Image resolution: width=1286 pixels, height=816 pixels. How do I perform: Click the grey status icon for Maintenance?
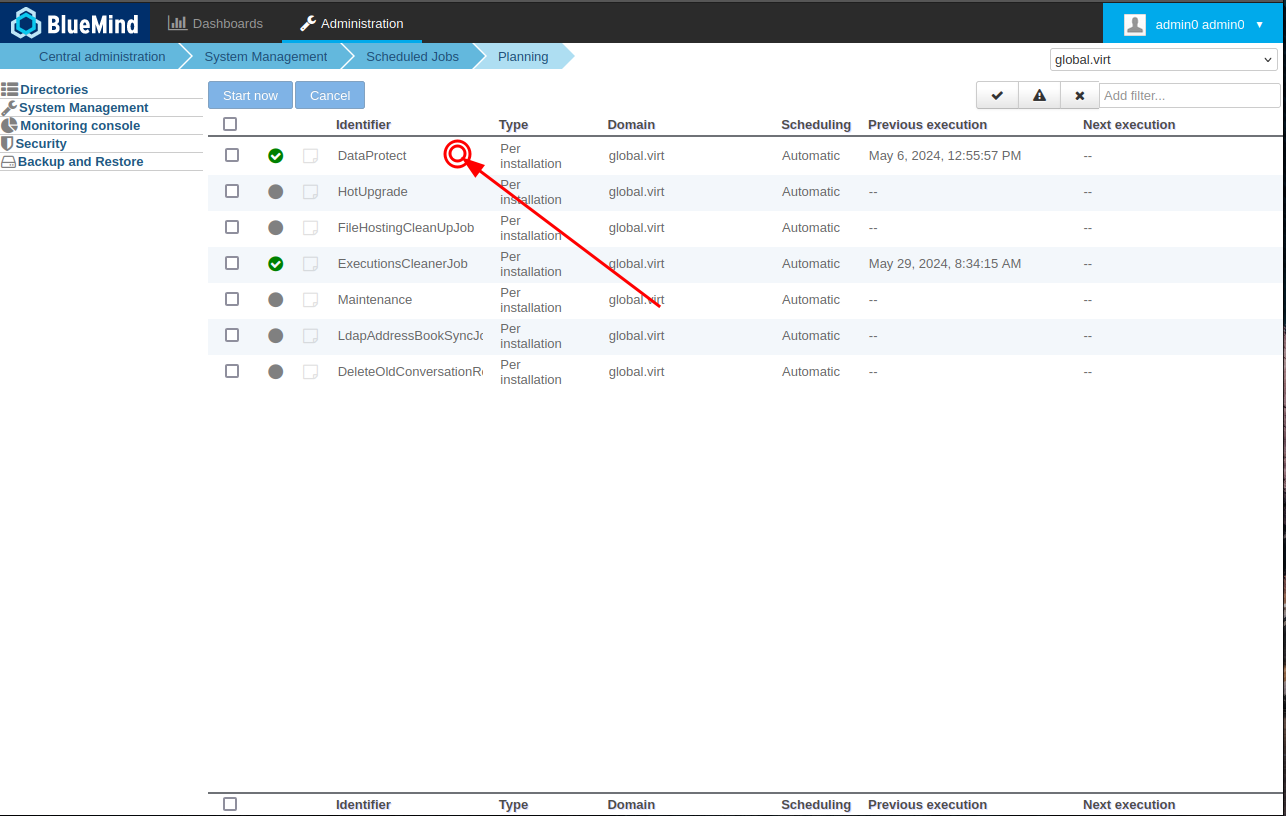click(x=276, y=300)
